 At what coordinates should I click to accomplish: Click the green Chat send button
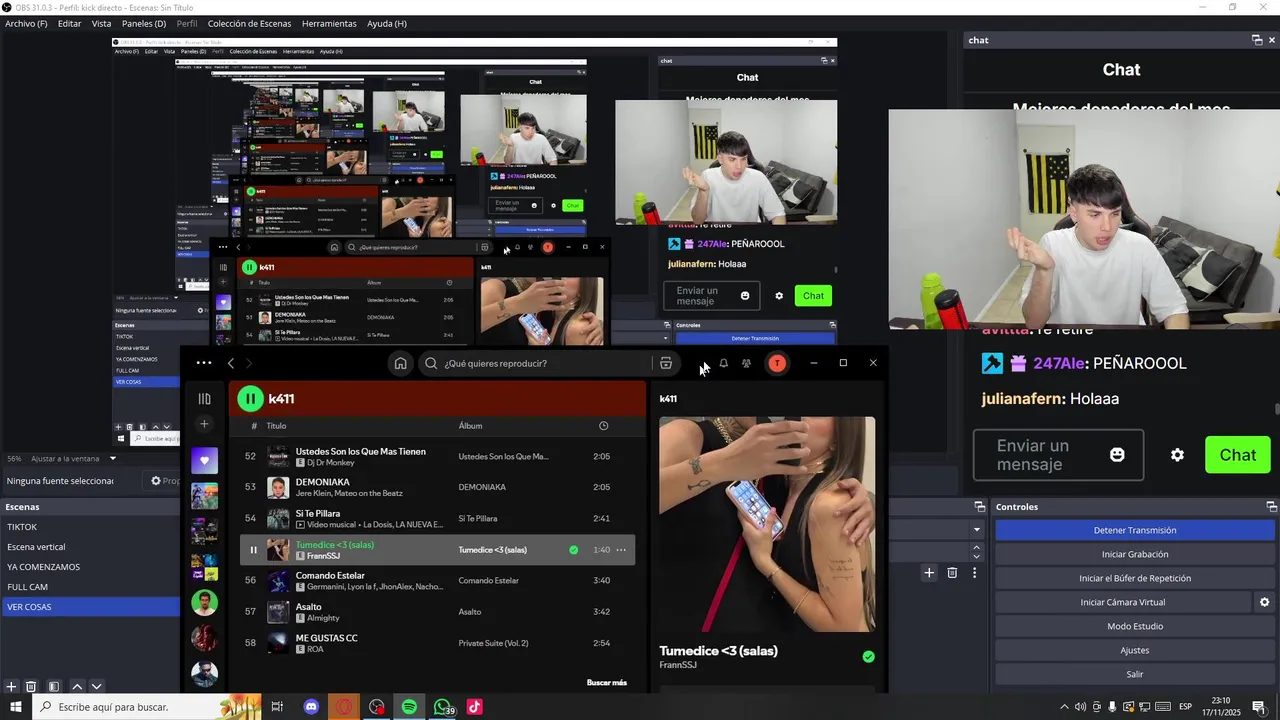(1237, 455)
